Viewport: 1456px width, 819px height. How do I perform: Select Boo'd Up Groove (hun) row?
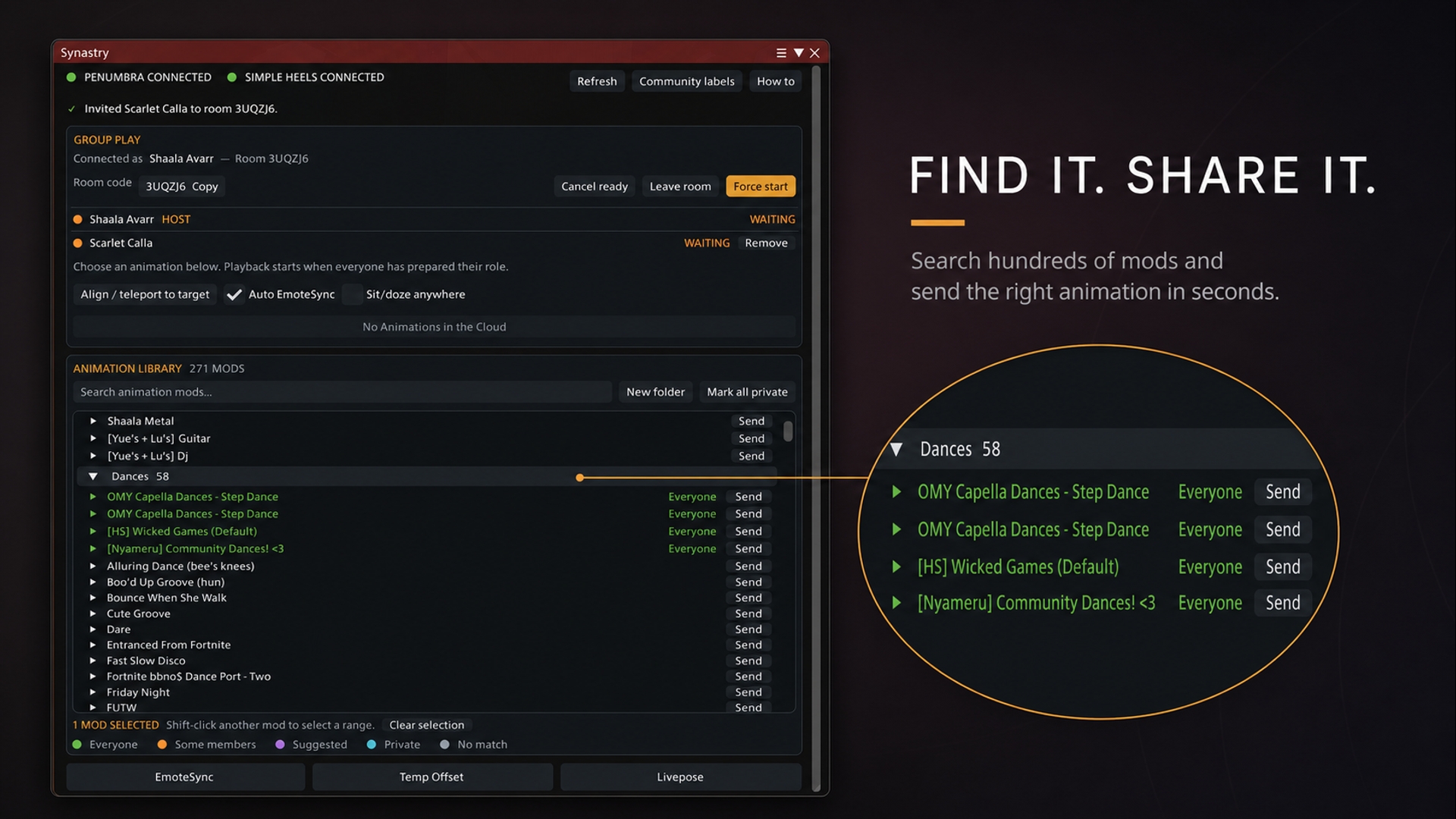425,582
